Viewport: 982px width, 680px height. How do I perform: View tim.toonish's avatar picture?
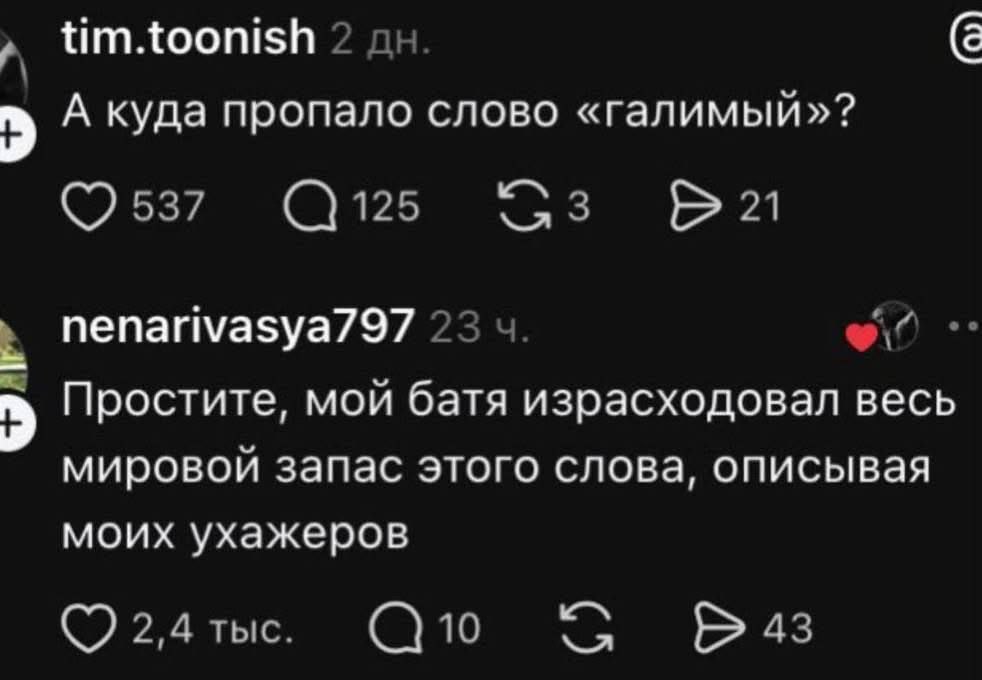[13, 64]
